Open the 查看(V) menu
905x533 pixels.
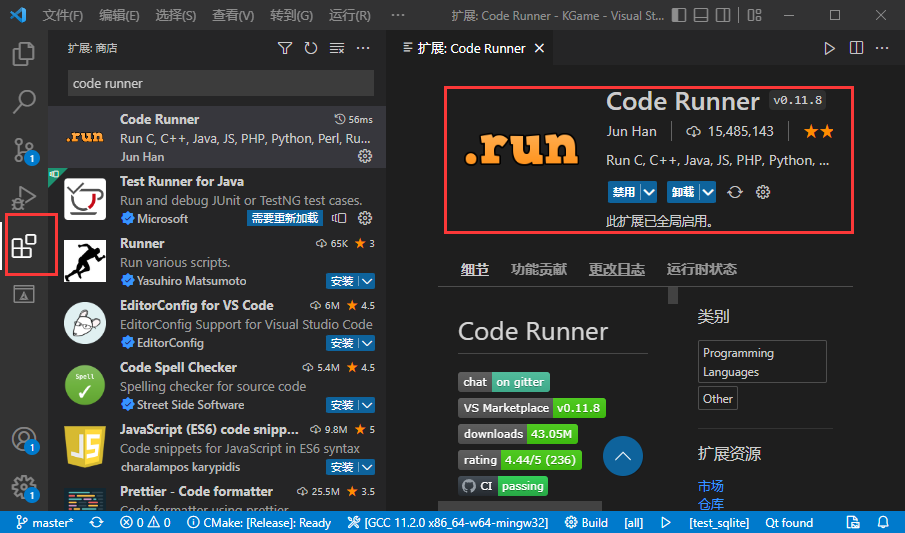click(x=232, y=16)
